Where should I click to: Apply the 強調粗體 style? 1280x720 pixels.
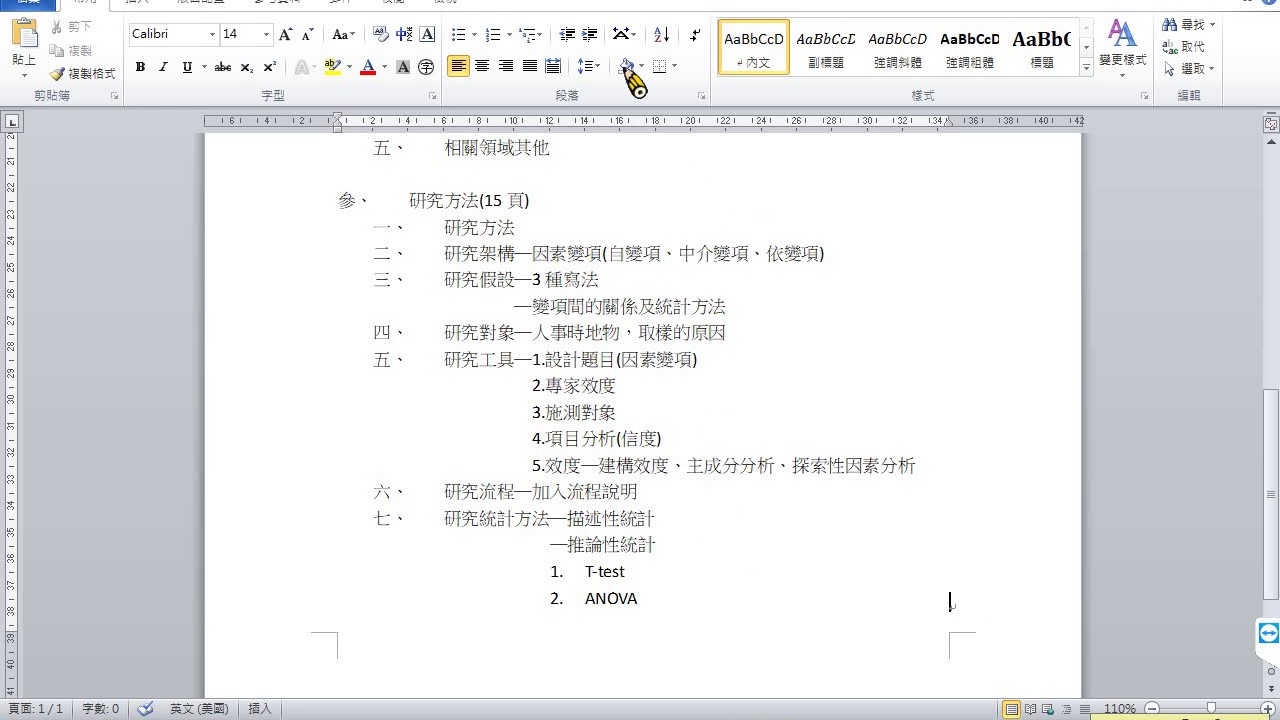(x=970, y=47)
